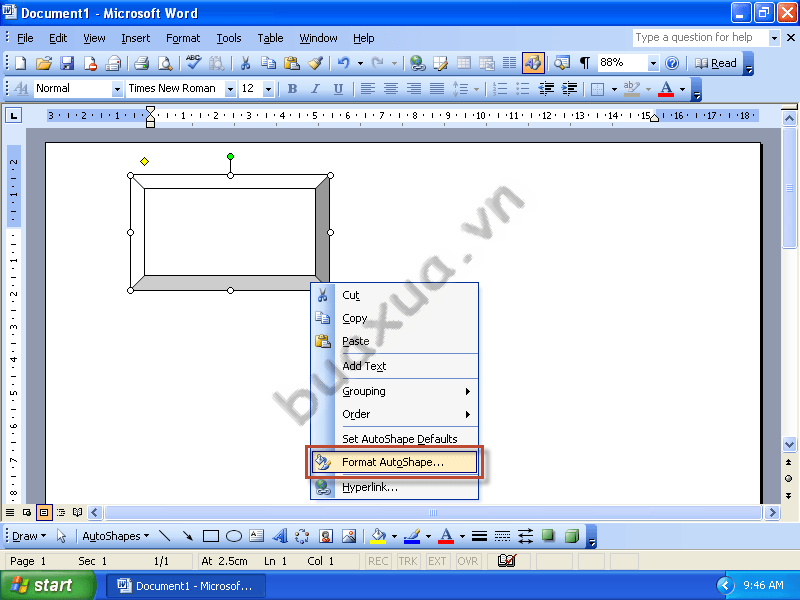The height and width of the screenshot is (600, 800).
Task: Click Insert Picture icon in Drawing toolbar
Action: [x=349, y=536]
